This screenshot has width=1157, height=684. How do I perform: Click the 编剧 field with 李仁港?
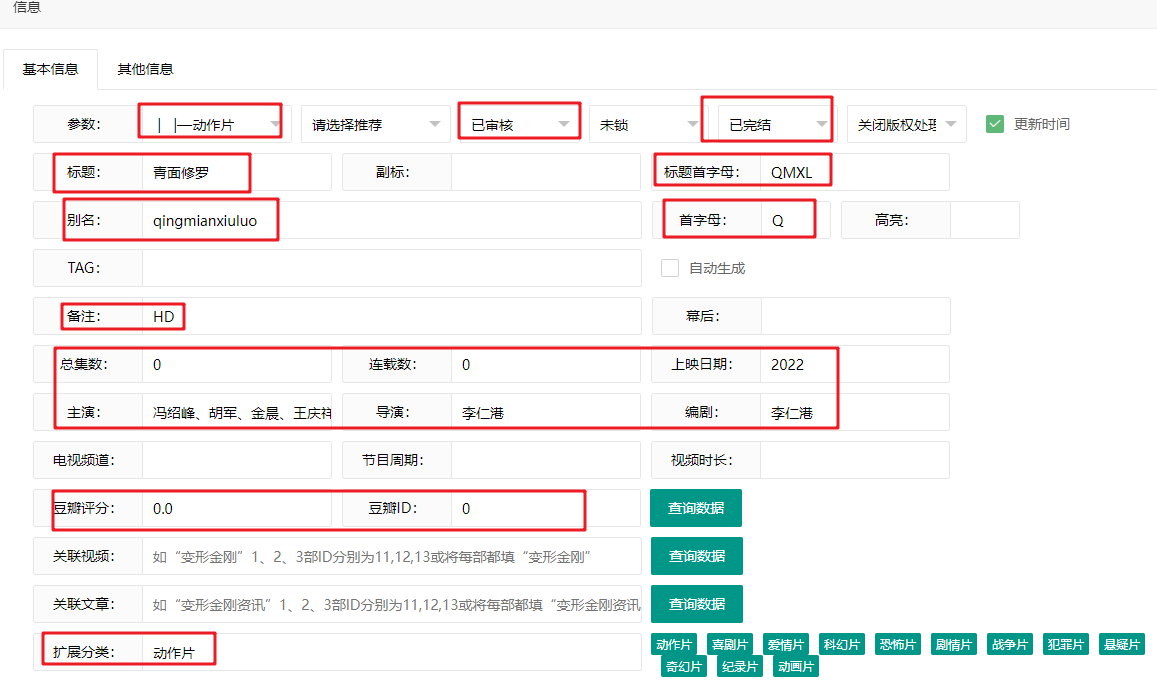pos(854,412)
